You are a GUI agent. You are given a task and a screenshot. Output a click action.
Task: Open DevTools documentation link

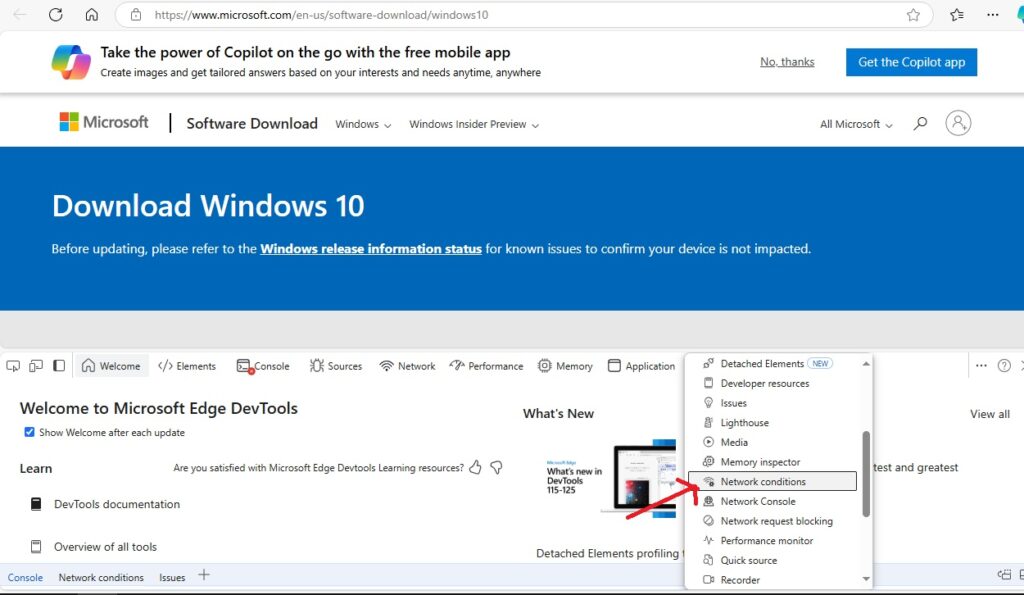(x=117, y=504)
